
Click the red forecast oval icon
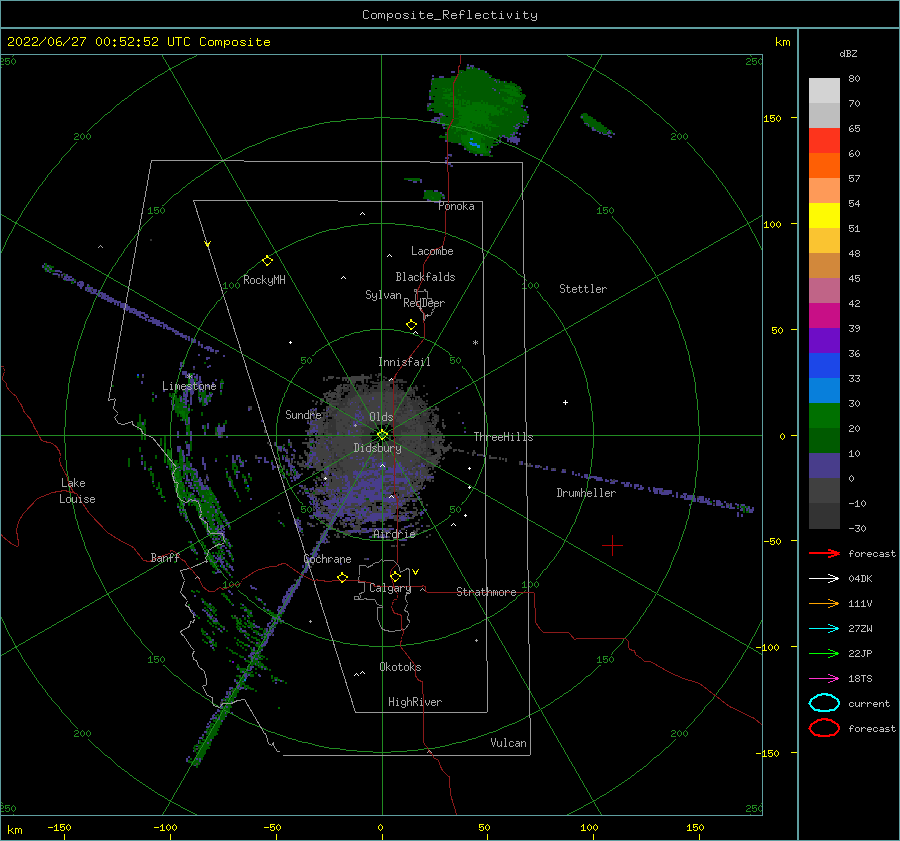pos(824,728)
